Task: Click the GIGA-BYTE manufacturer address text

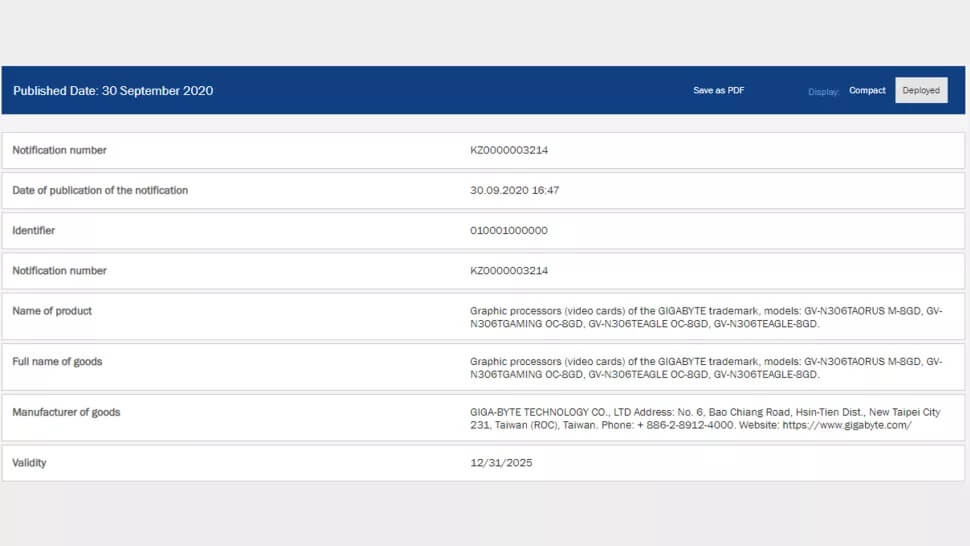Action: [x=705, y=419]
